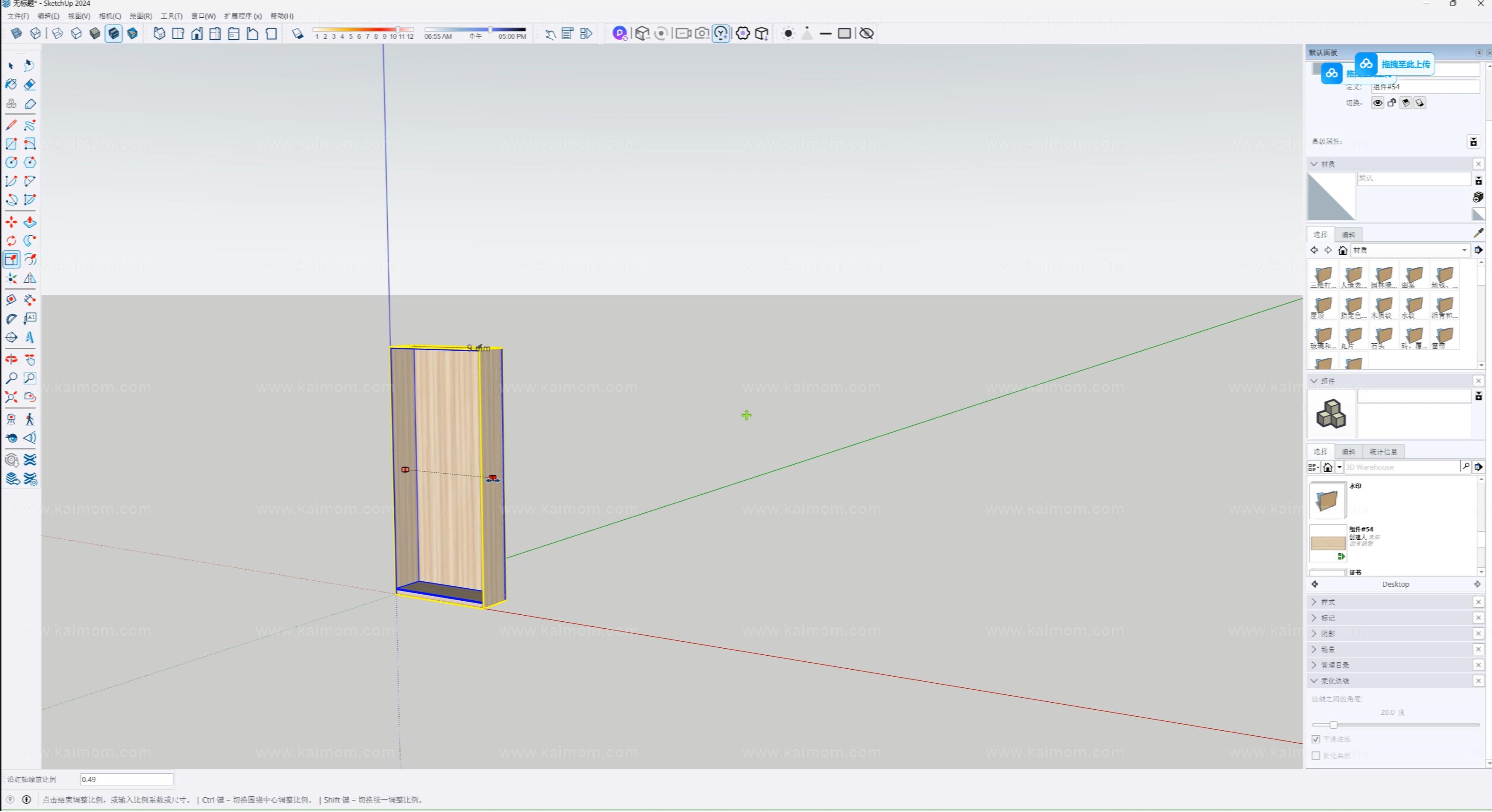Select the Push/Pull tool

(30, 222)
